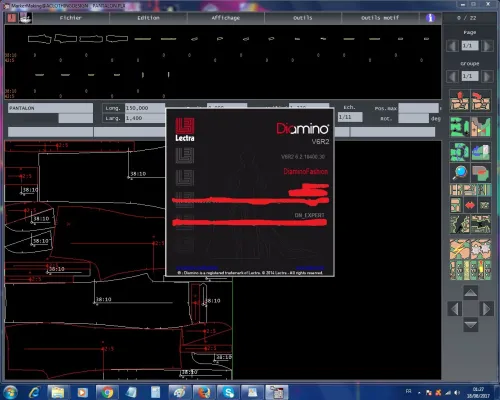
Task: Open the Outils motif menu
Action: point(380,18)
